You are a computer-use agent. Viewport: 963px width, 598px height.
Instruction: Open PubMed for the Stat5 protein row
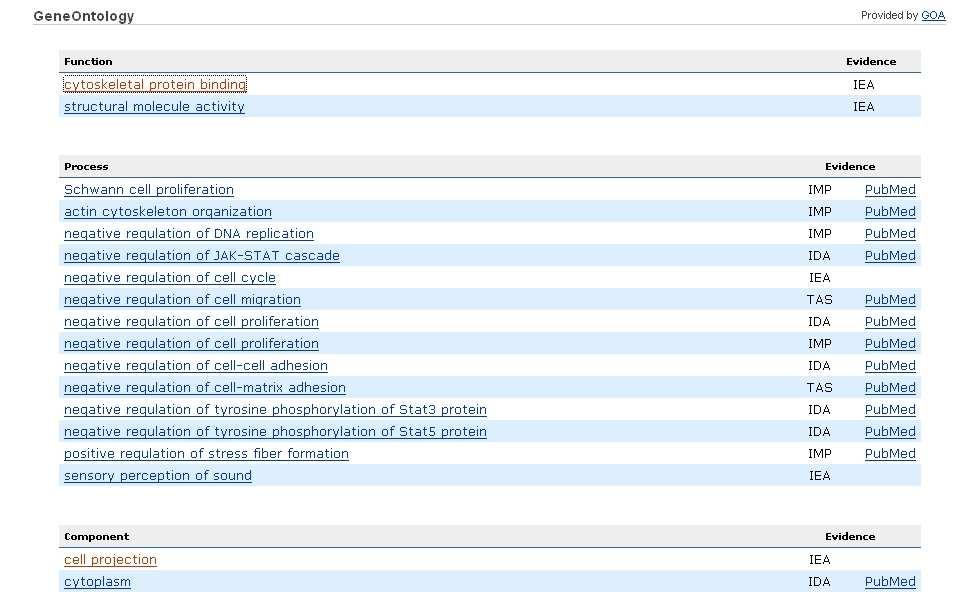pyautogui.click(x=890, y=432)
